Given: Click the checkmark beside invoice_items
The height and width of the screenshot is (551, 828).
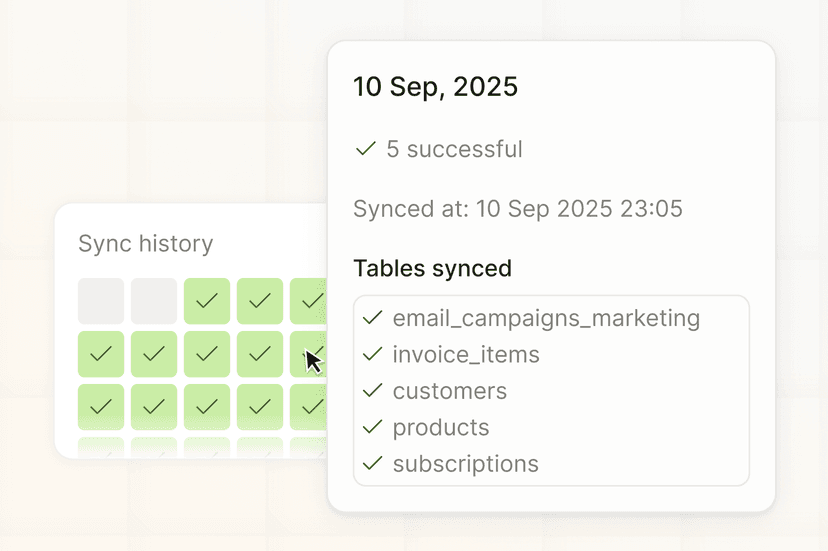Looking at the screenshot, I should pos(373,354).
